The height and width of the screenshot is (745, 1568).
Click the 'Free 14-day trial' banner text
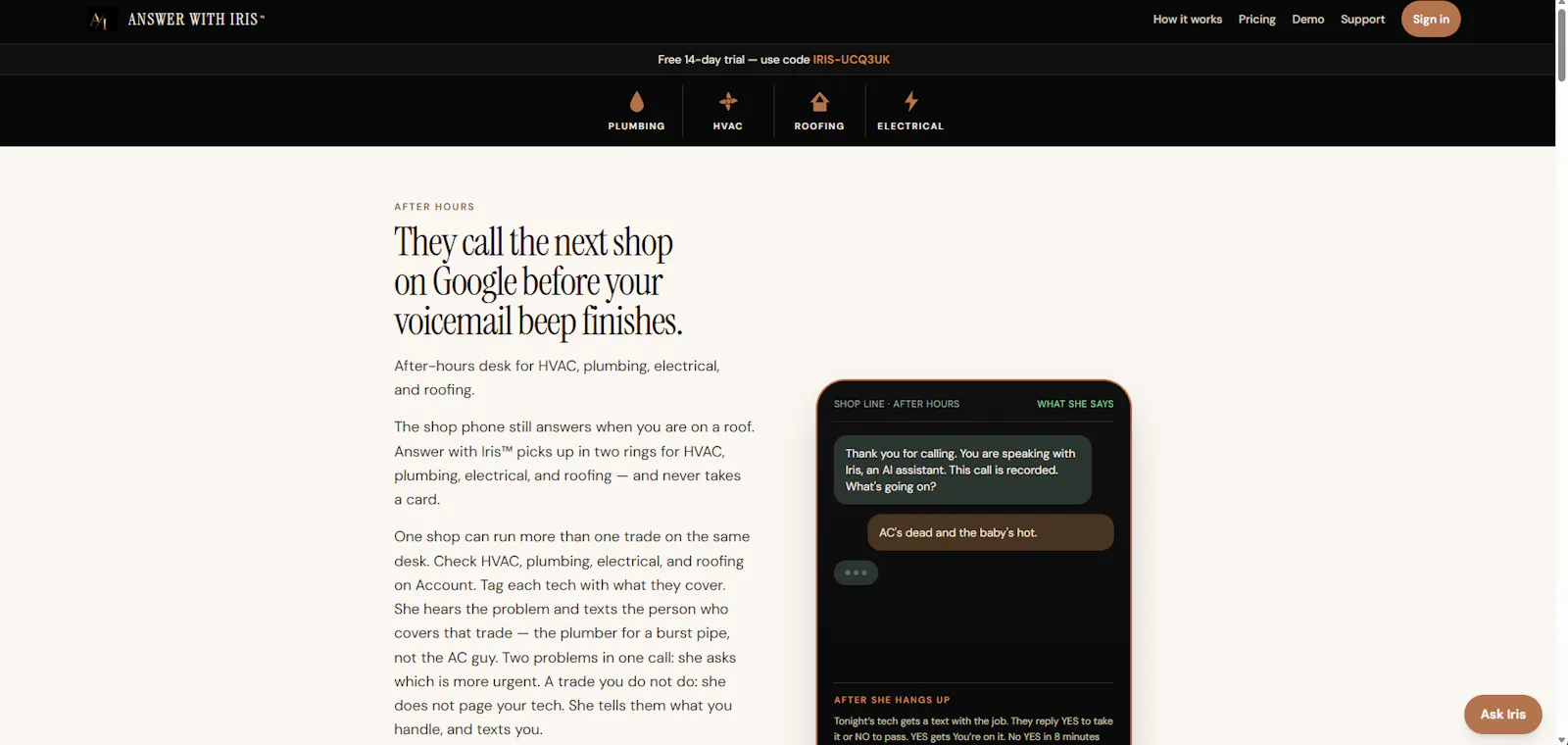coord(734,60)
